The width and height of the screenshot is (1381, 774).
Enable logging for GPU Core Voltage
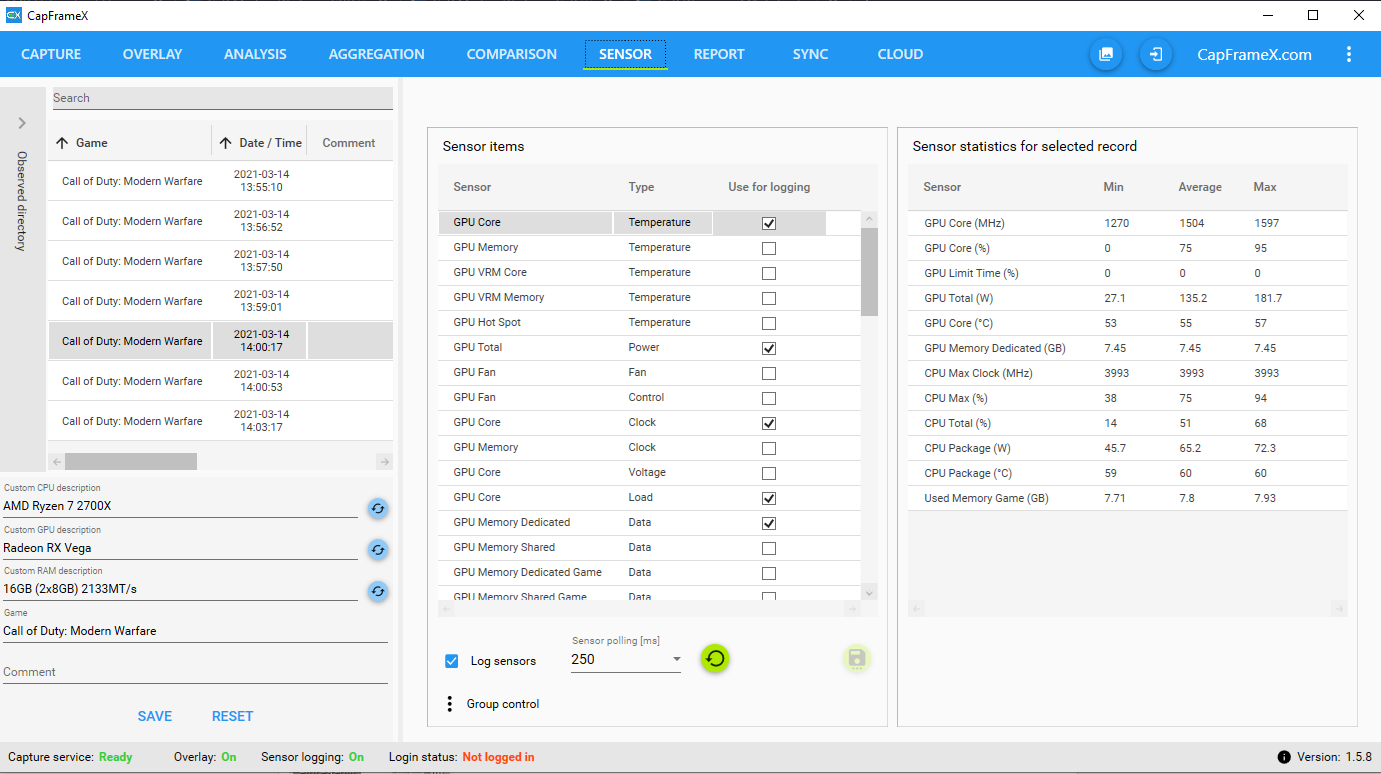pos(769,473)
